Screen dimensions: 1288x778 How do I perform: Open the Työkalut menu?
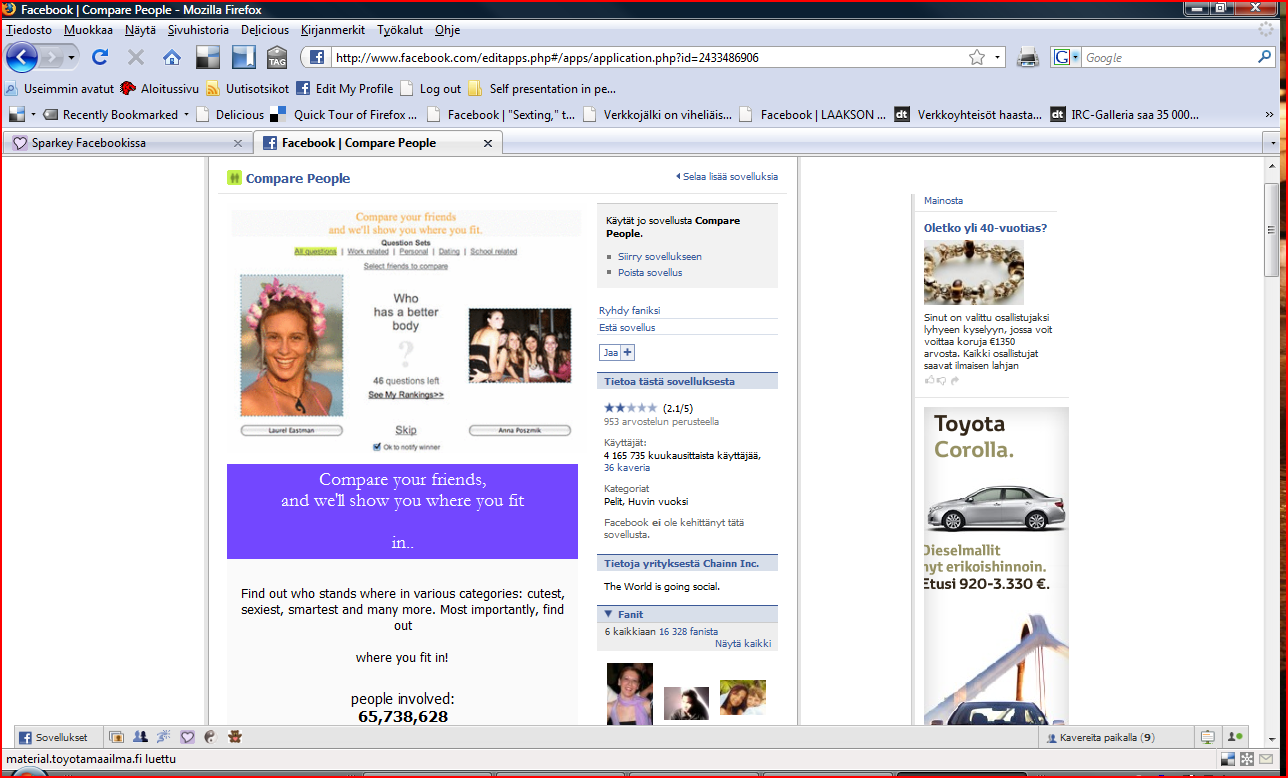click(401, 30)
